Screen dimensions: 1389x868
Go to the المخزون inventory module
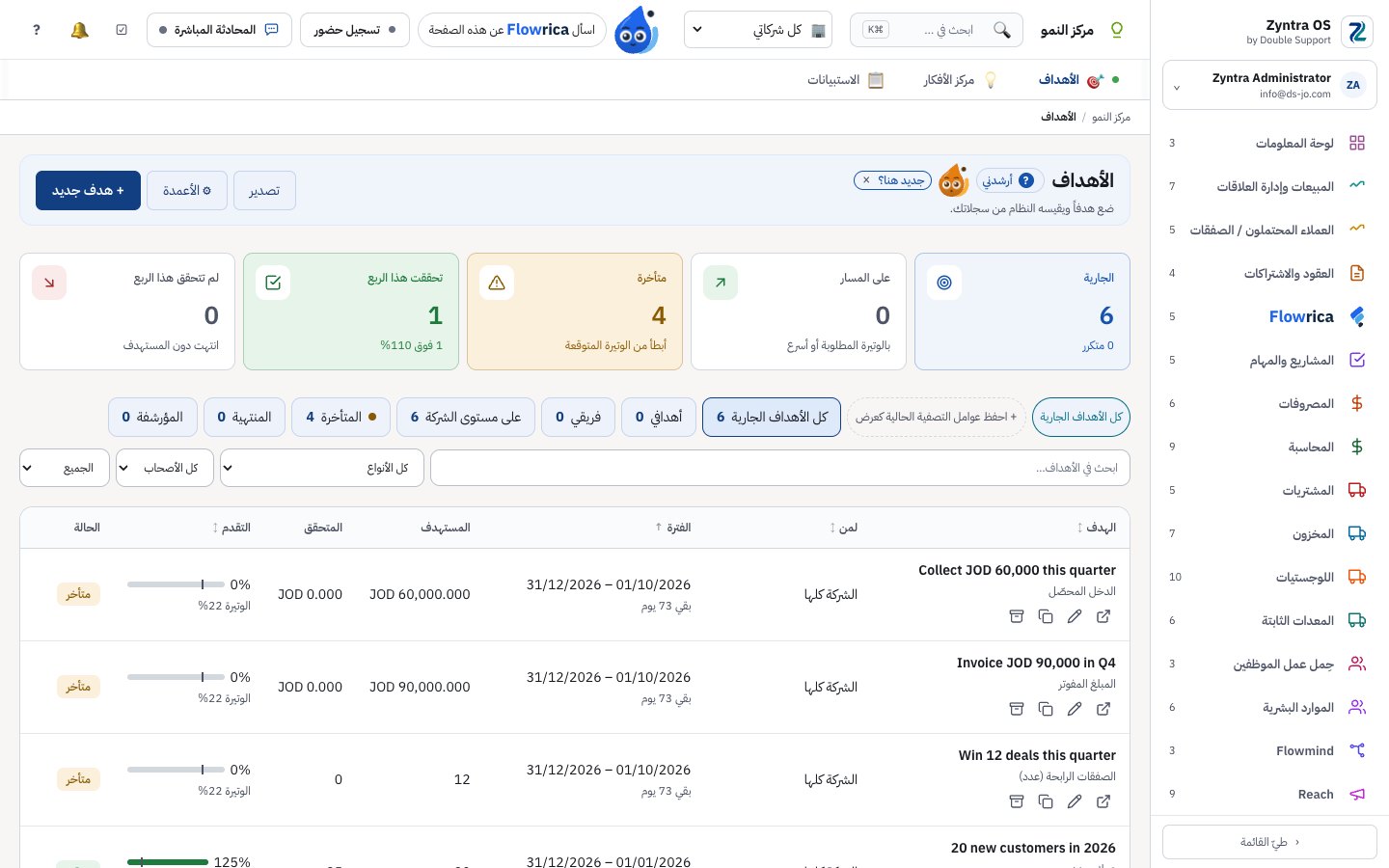coord(1267,533)
